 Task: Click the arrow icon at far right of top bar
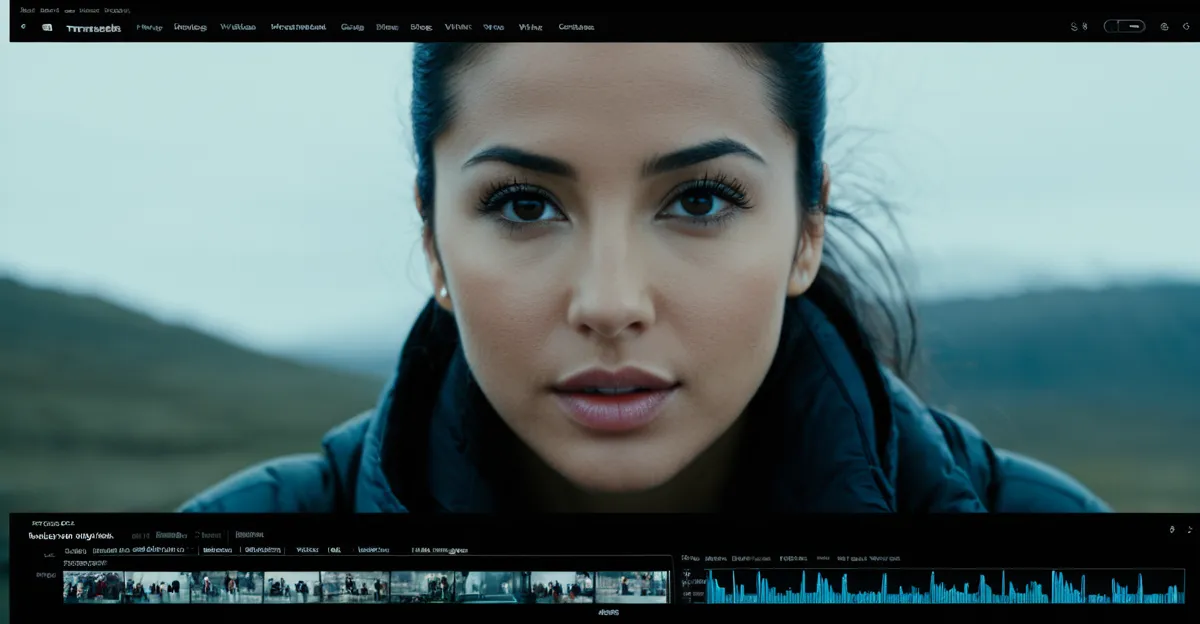(x=1187, y=27)
